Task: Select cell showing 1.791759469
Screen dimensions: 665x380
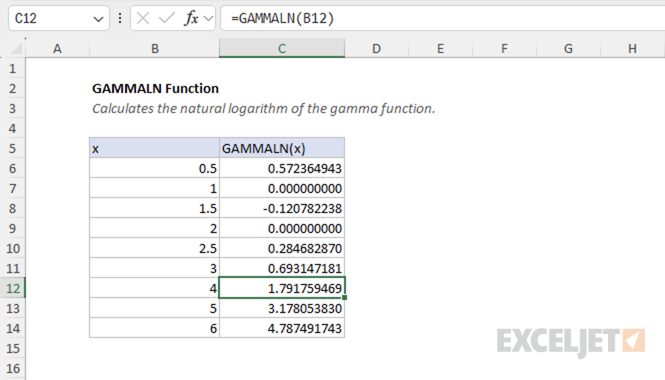Action: 282,288
